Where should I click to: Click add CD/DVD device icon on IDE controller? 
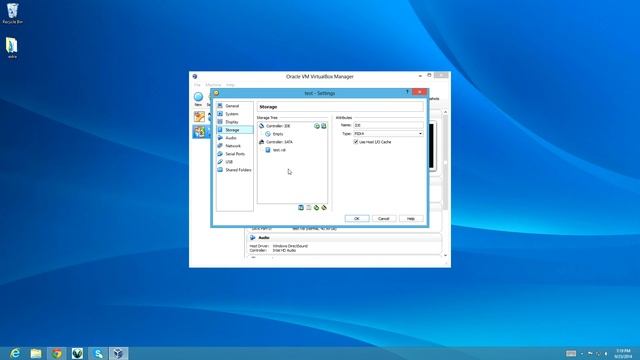(x=317, y=126)
